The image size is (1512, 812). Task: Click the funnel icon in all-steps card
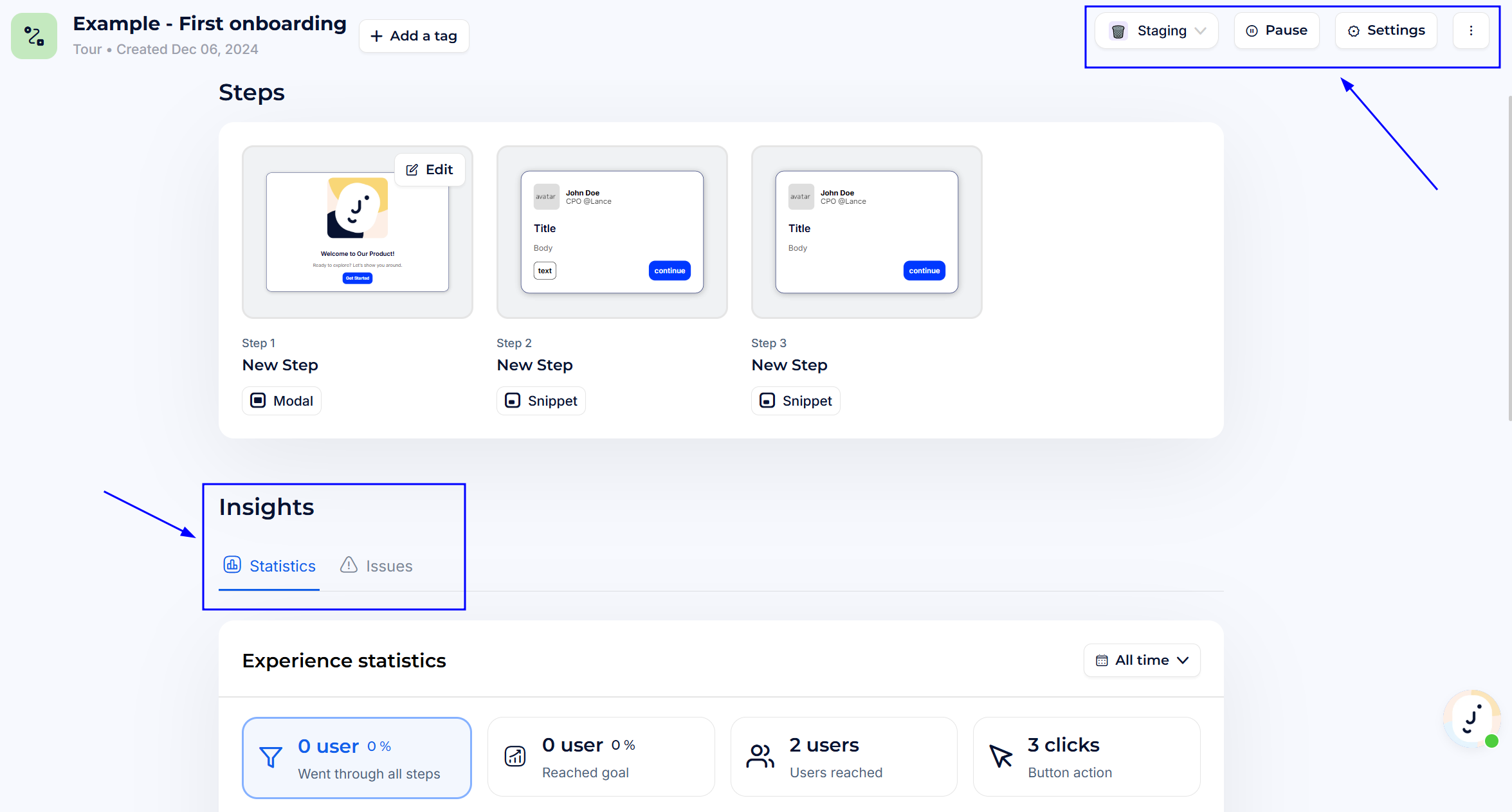pos(271,757)
